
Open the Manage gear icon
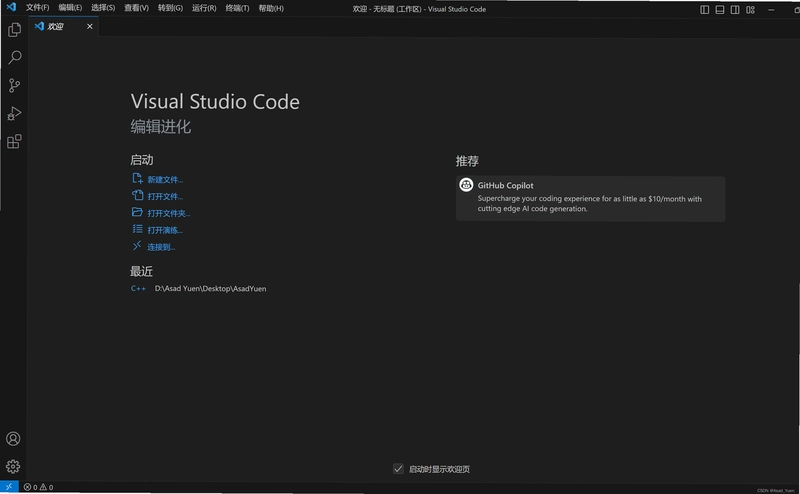coord(13,466)
